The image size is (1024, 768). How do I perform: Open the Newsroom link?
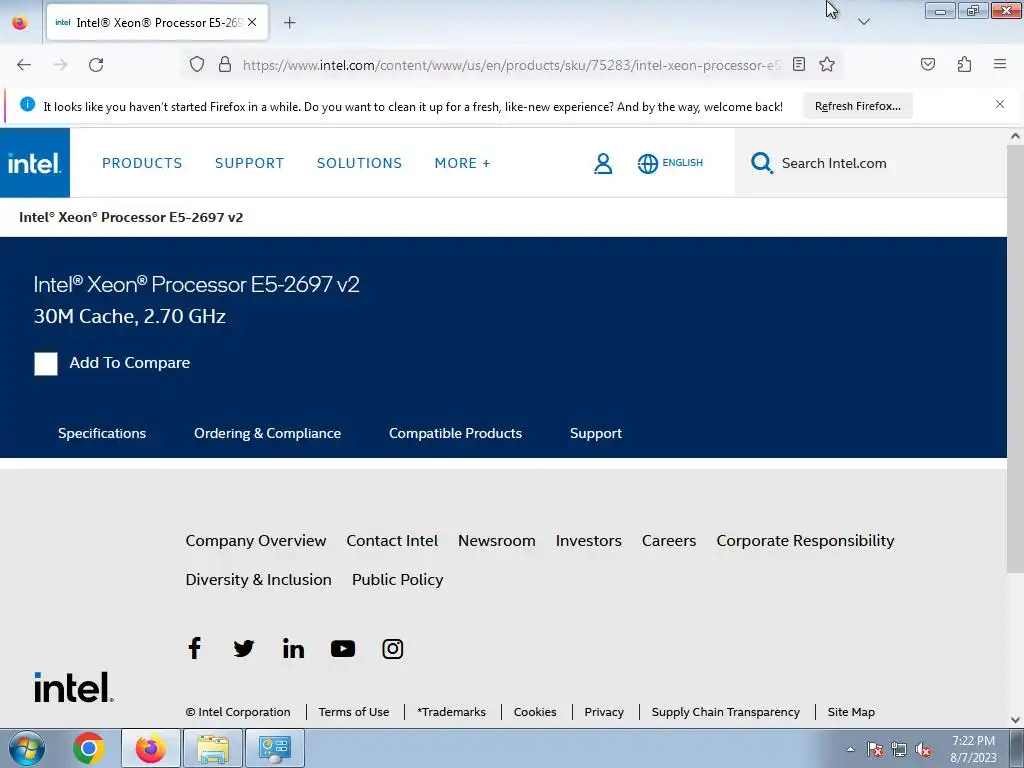pyautogui.click(x=496, y=541)
